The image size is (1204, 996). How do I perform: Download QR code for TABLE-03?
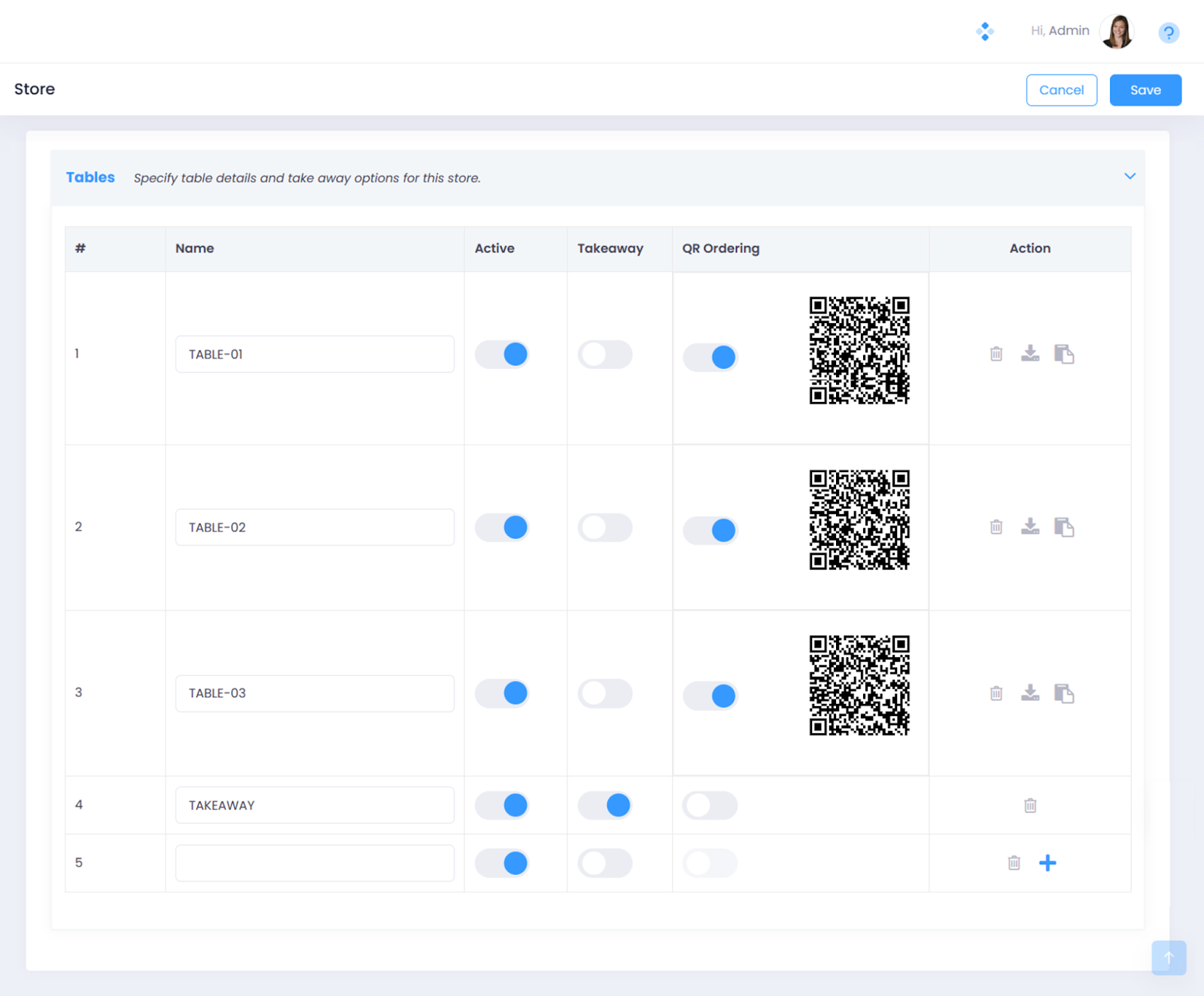pos(1029,693)
